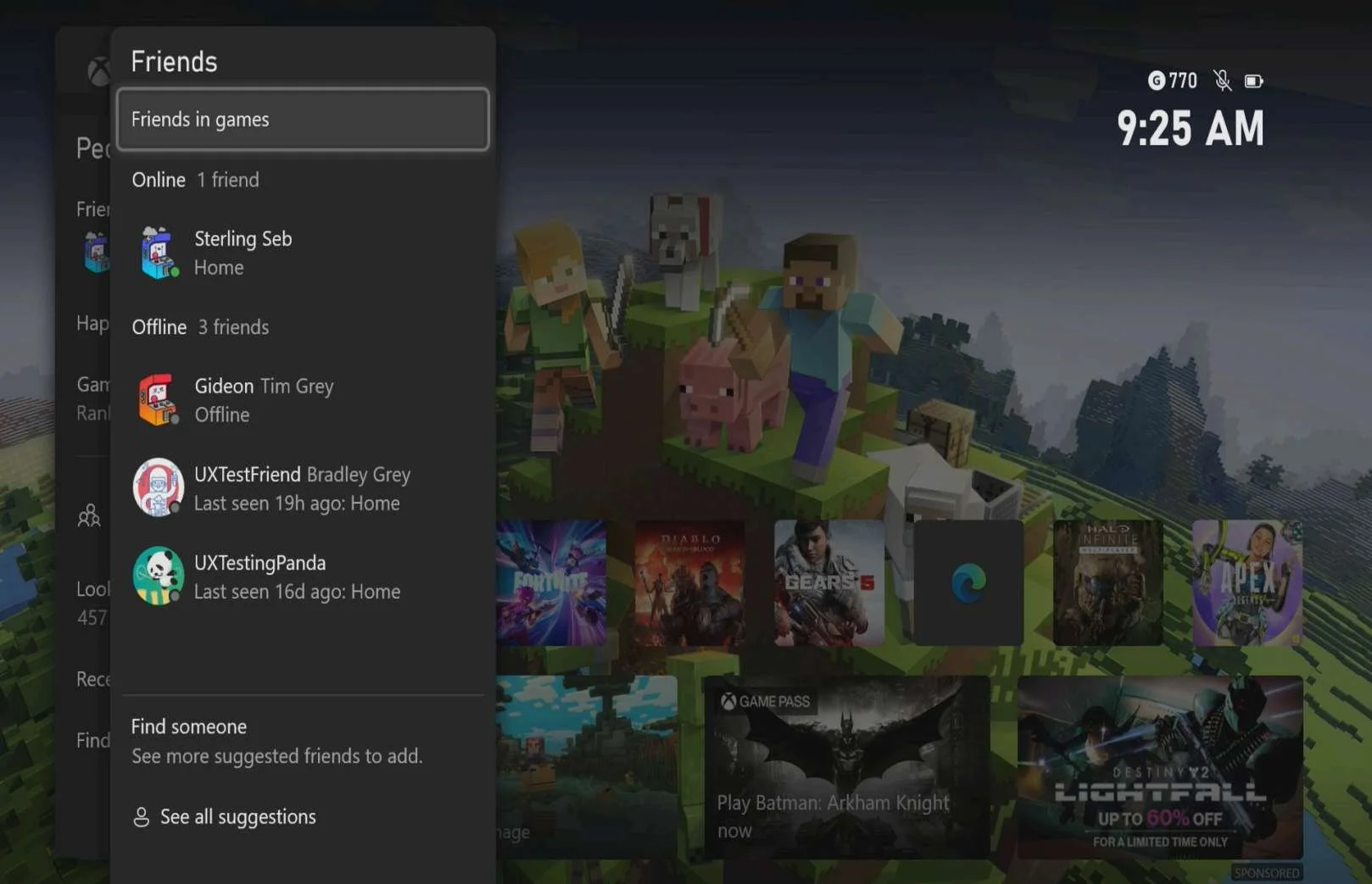
Task: Select UXTestFriend Bradley Grey name
Action: [x=302, y=475]
